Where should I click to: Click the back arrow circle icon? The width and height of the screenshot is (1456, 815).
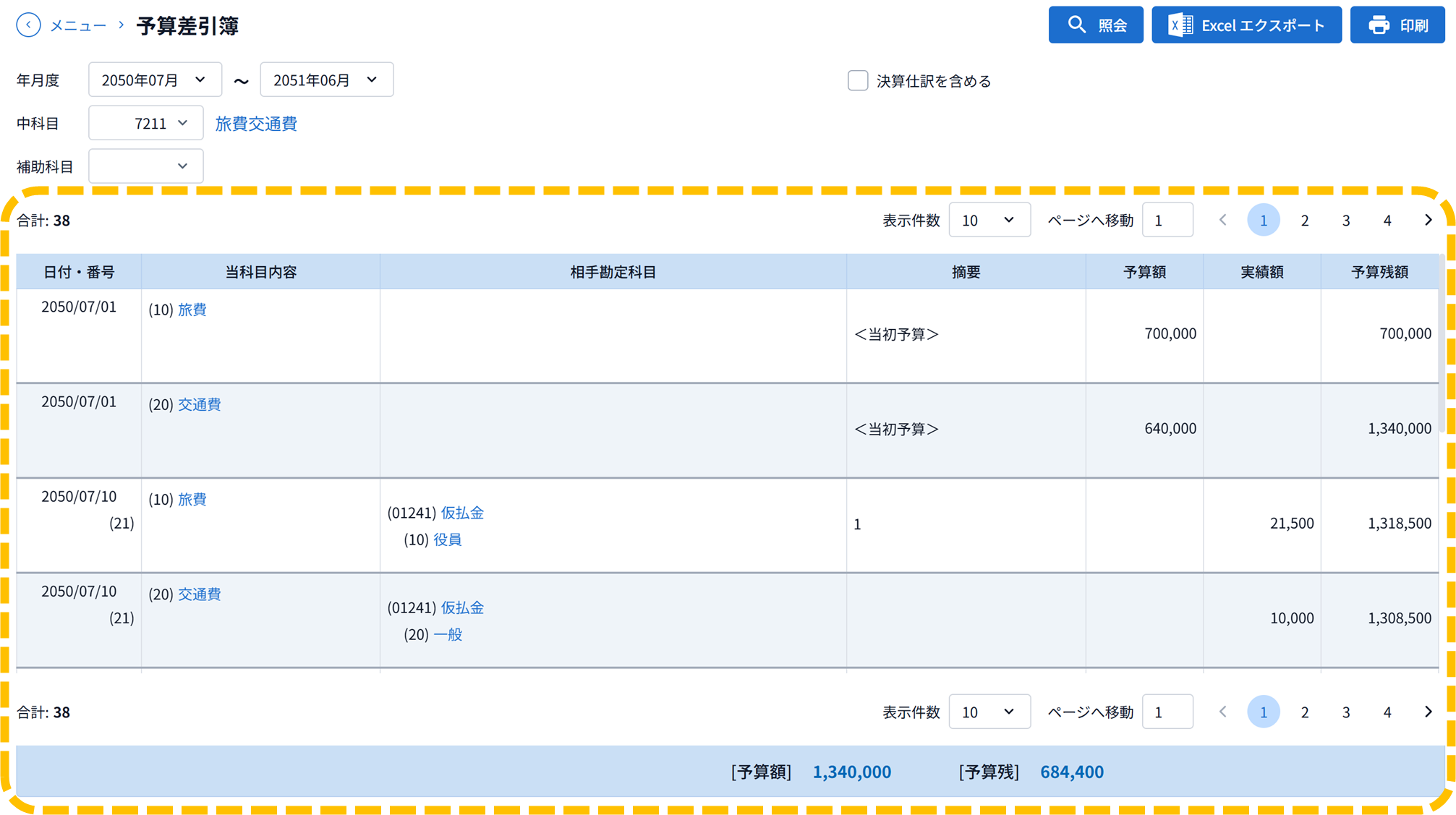pyautogui.click(x=28, y=25)
